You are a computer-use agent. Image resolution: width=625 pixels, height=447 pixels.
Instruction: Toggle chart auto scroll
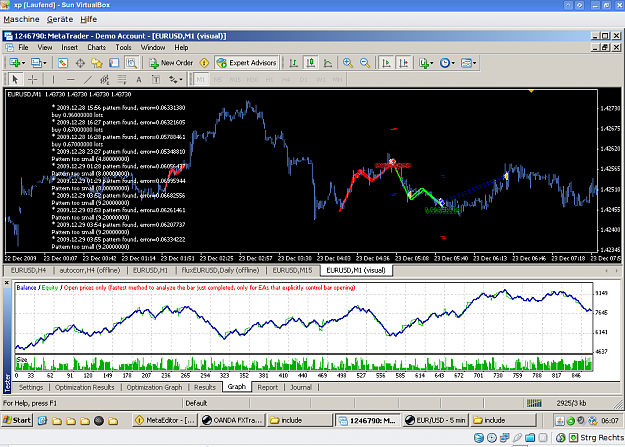(386, 63)
